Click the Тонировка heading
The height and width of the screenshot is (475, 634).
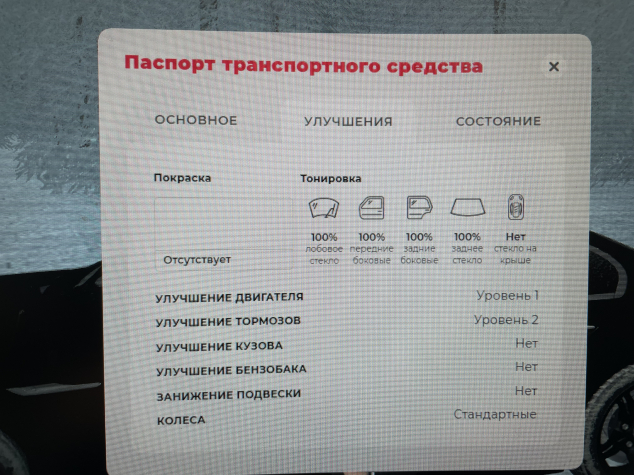[331, 178]
